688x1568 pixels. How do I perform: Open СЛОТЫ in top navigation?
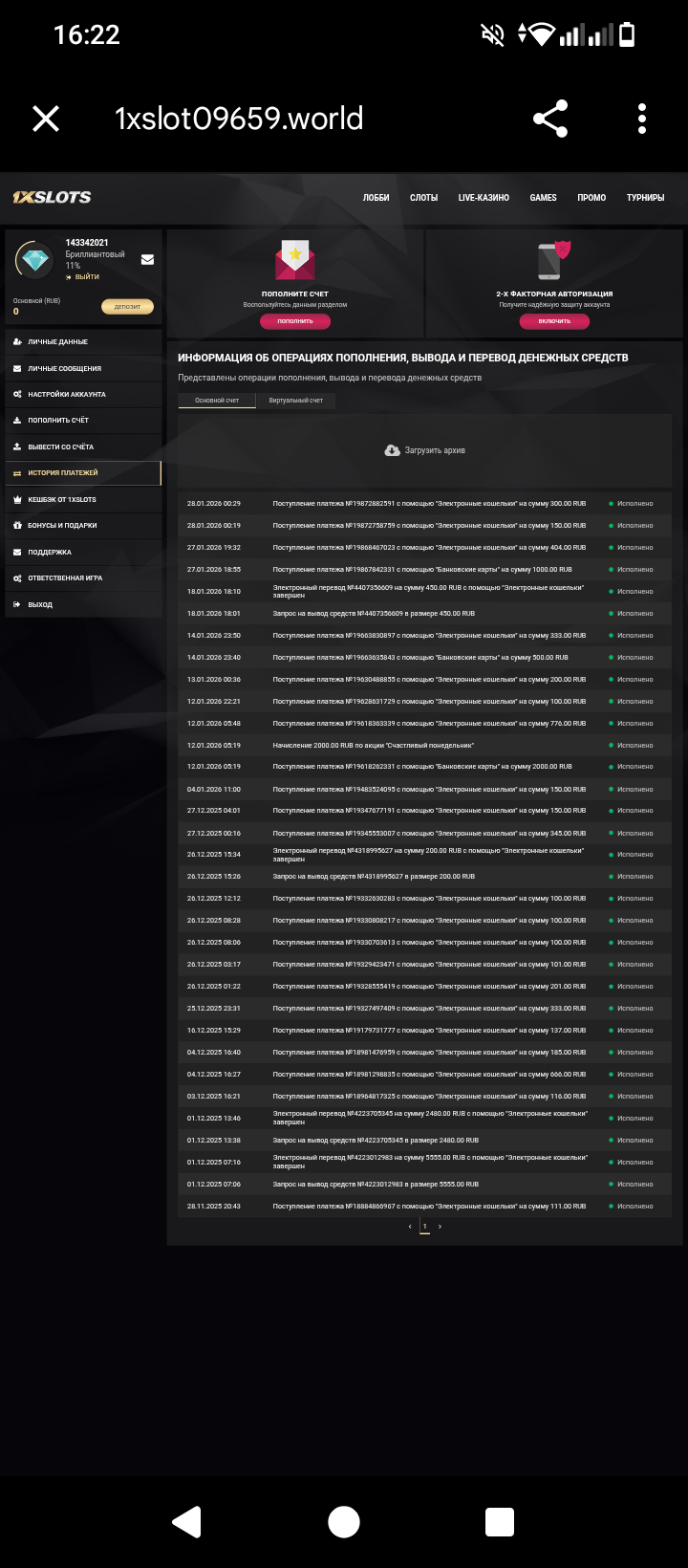(x=424, y=198)
